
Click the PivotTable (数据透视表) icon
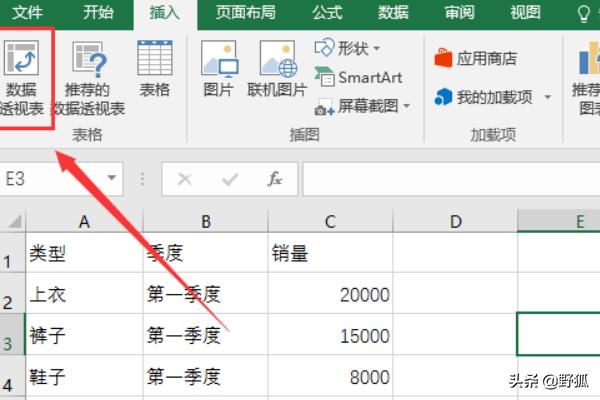[21, 58]
